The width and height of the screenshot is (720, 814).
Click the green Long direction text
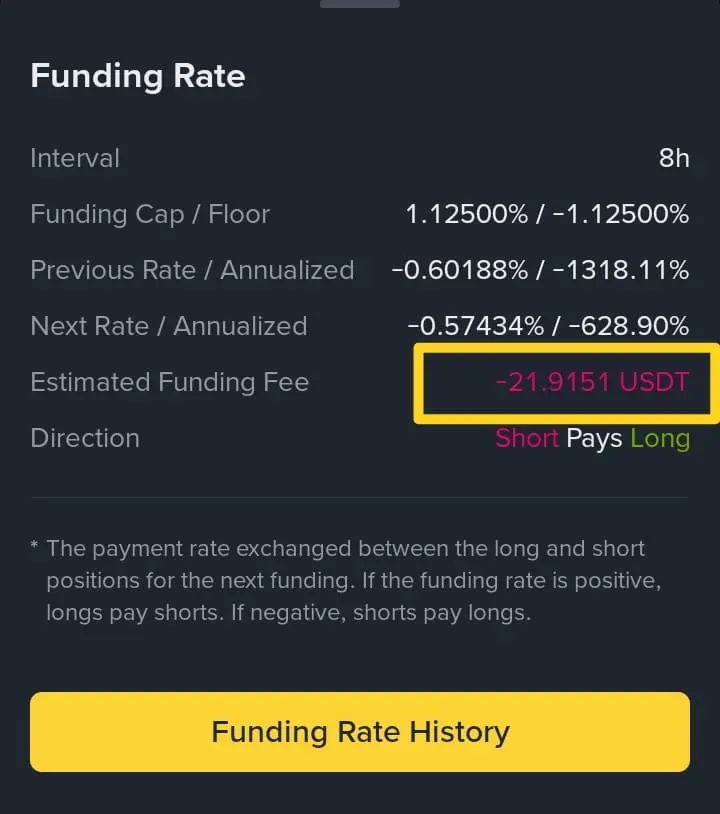point(660,438)
